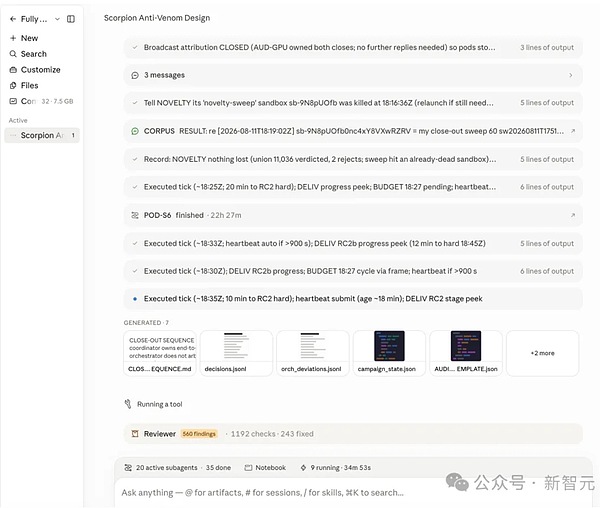Open the CLOSE-OUT SEQUENCE markdown thumbnail

[160, 353]
